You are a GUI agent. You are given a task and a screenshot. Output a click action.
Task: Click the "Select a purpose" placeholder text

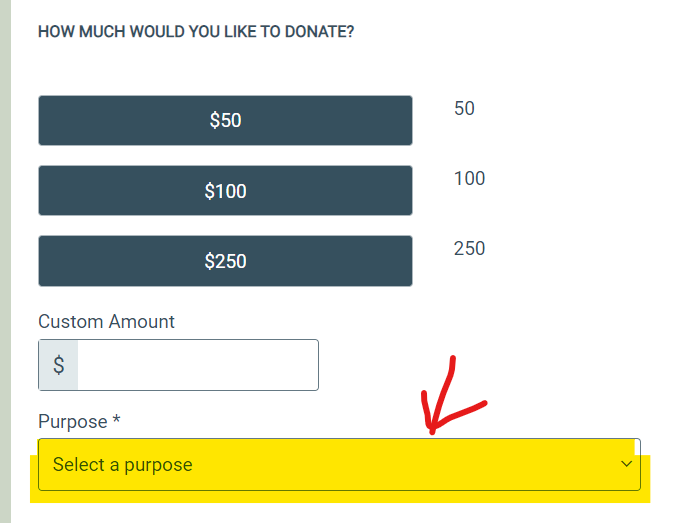coord(123,465)
